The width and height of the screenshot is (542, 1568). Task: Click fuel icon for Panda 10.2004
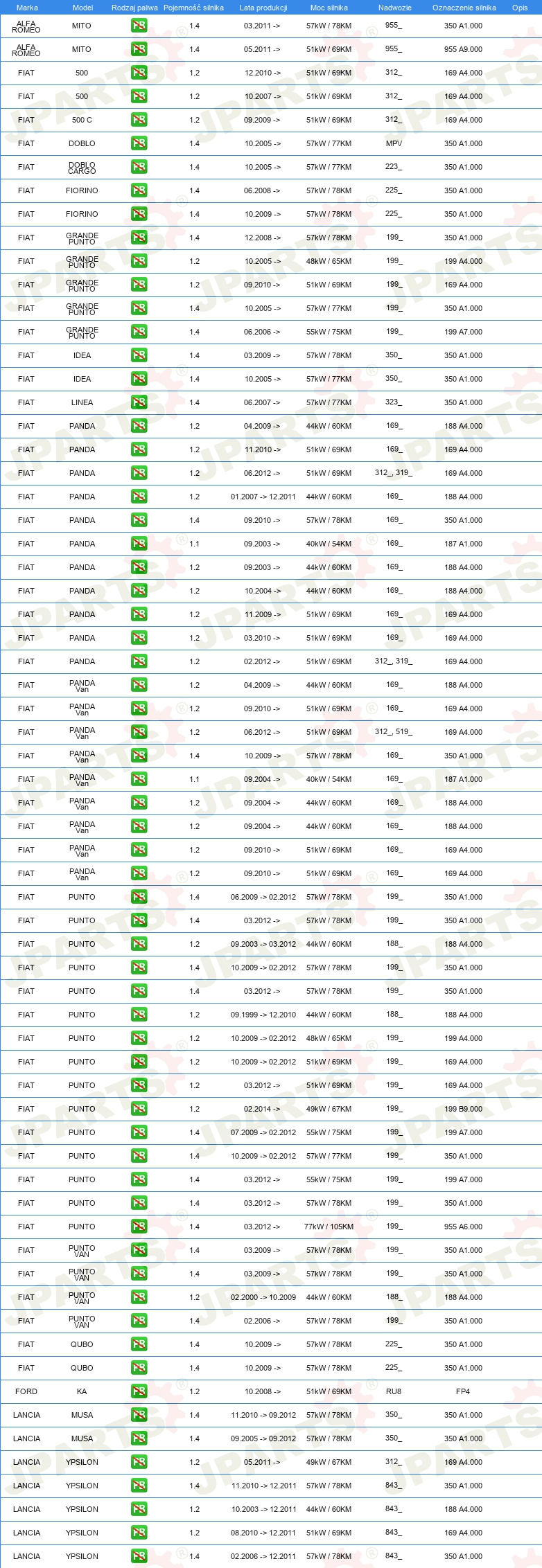pyautogui.click(x=139, y=591)
